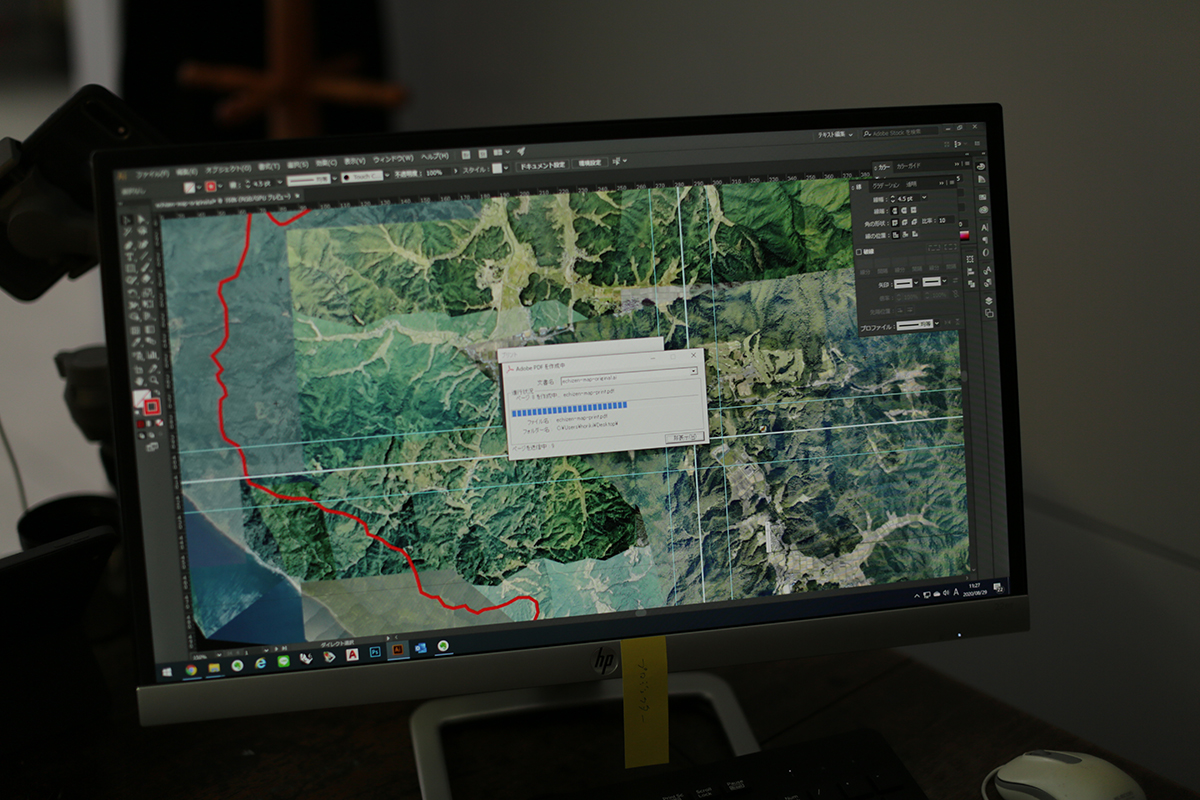Open the stroke weight 4.5 pt dropdown in panel
Viewport: 1200px width, 800px height.
923,198
